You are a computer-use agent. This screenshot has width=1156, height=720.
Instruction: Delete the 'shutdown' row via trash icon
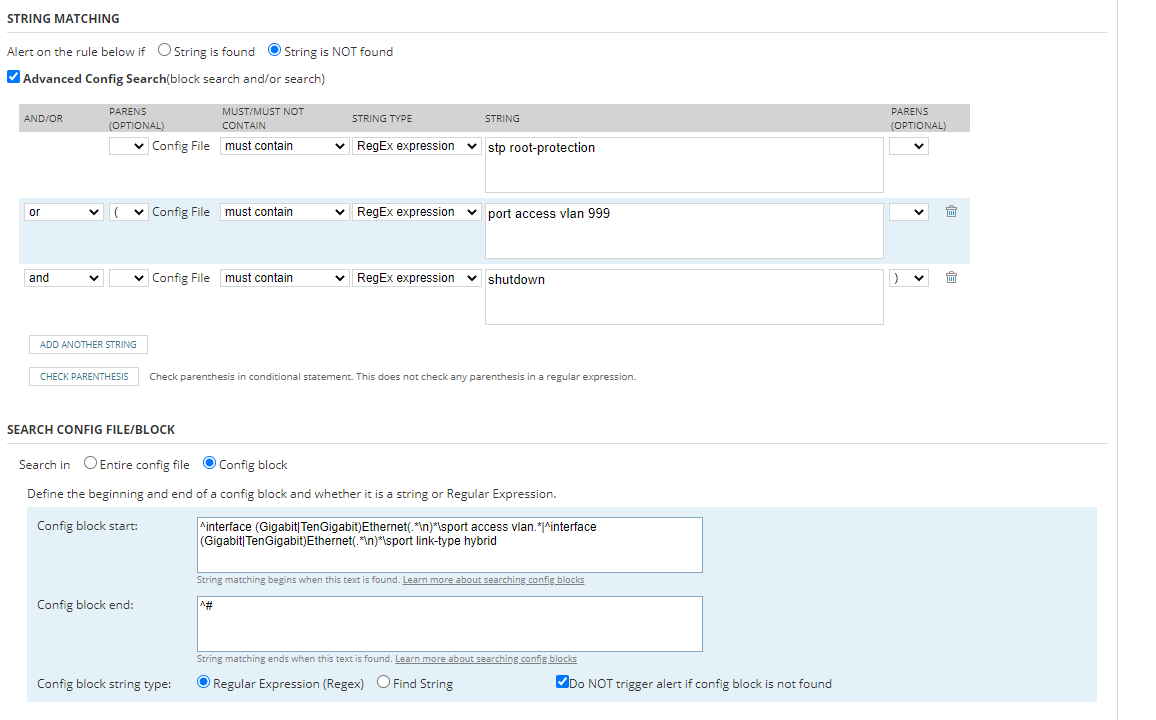click(951, 278)
